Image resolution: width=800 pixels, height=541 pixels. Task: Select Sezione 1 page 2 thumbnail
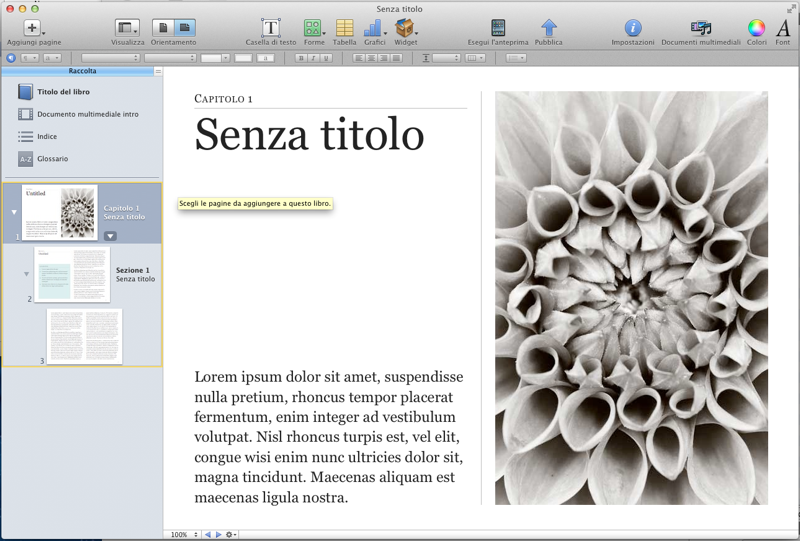(x=72, y=275)
